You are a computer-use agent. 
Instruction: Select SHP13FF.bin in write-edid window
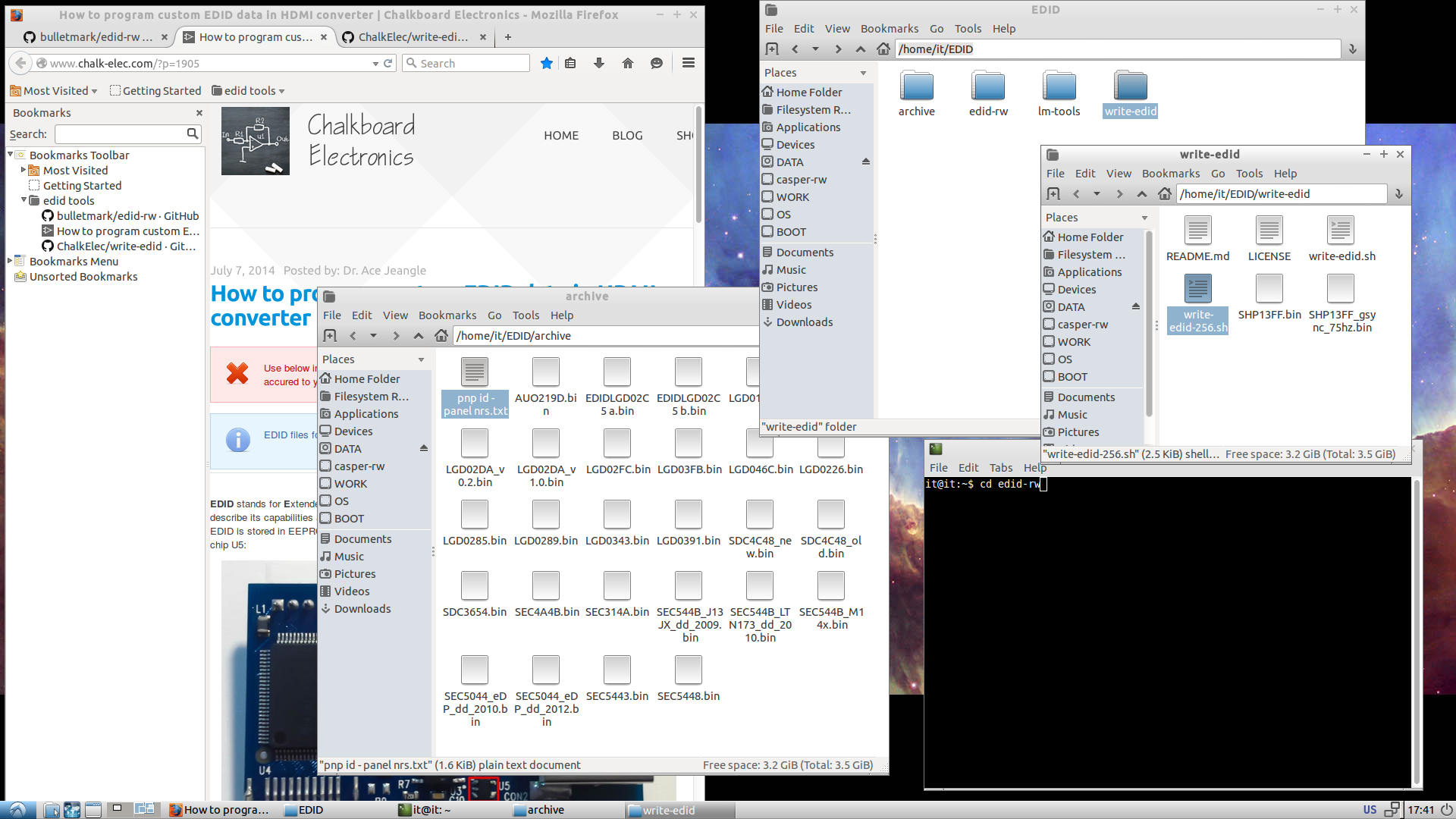point(1269,297)
